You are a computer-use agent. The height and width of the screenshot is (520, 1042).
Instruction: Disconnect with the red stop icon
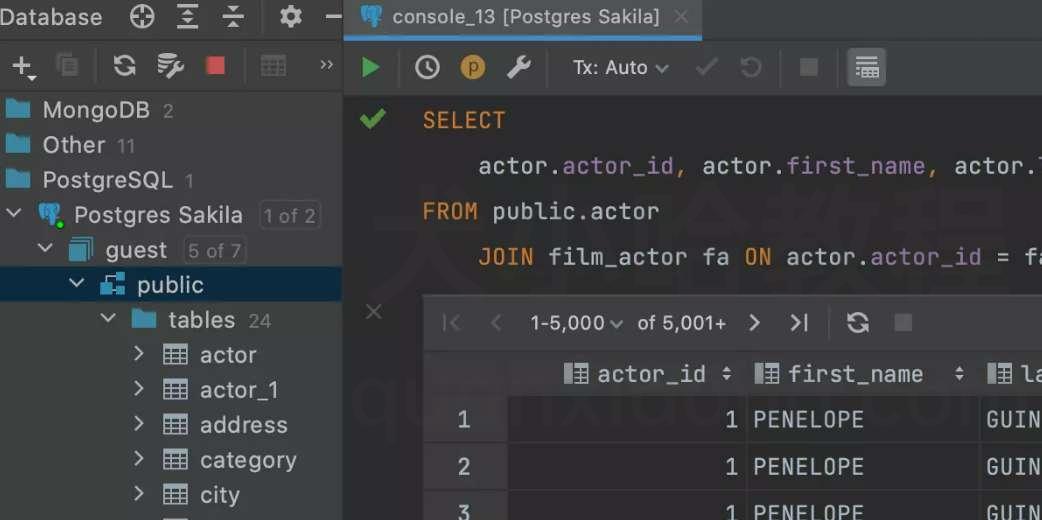215,65
